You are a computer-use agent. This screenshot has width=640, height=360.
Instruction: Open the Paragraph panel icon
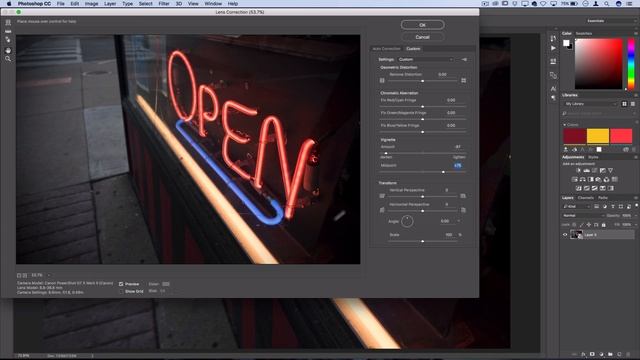coord(553,98)
